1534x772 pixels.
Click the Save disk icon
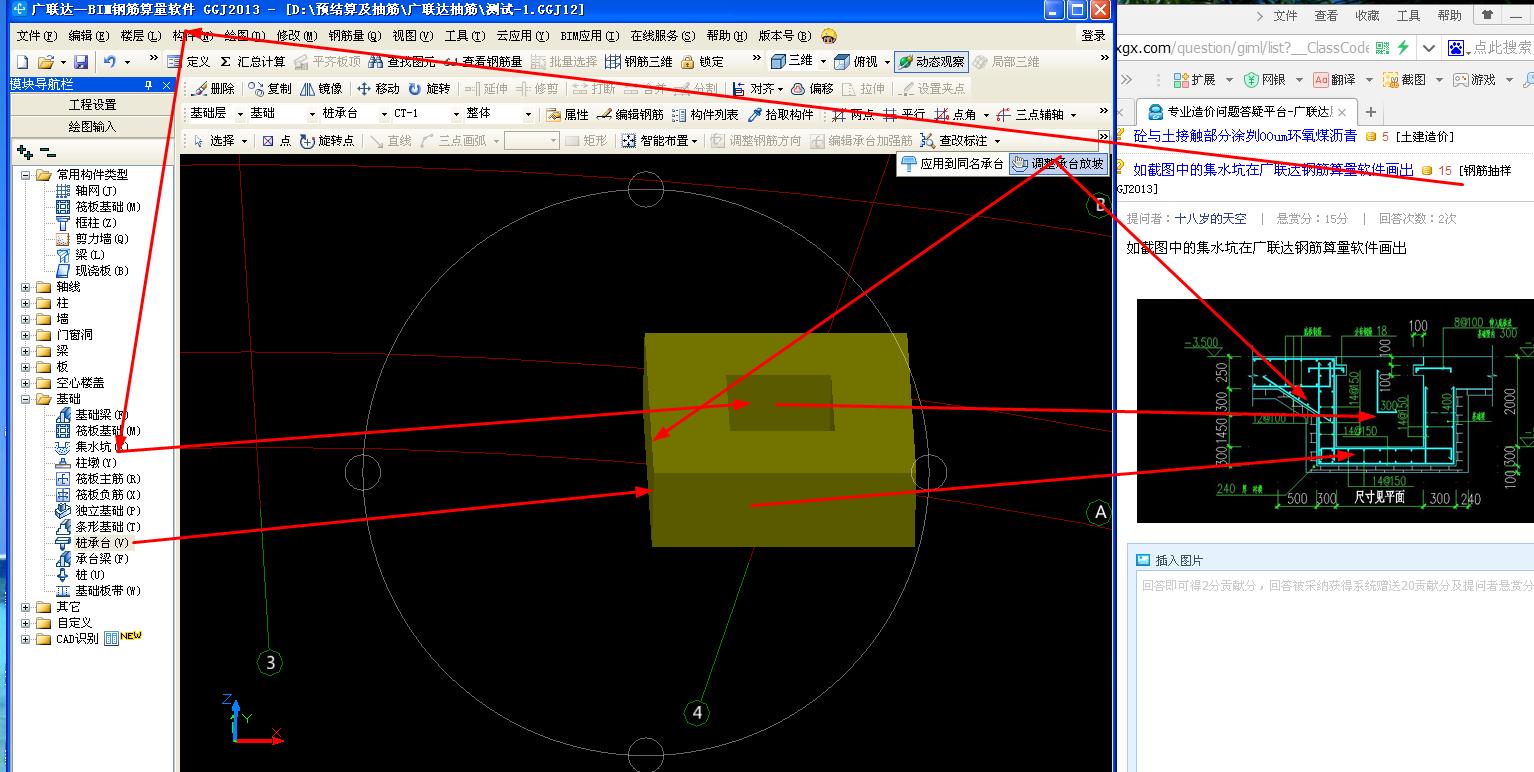pyautogui.click(x=81, y=62)
